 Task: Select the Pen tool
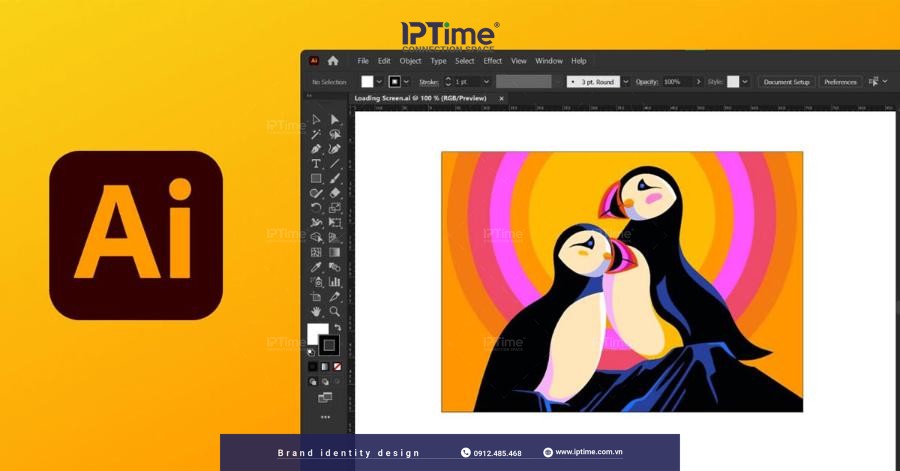pos(316,149)
